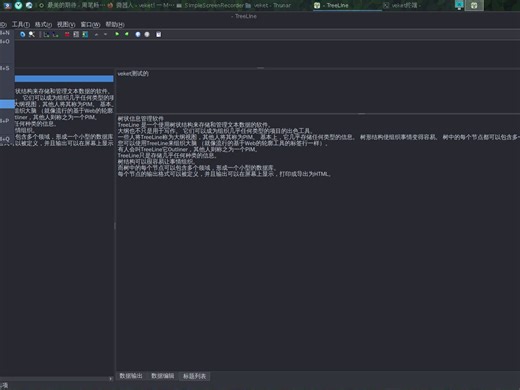Switch to SimpleScreenRecorder taskbar window
520x390 pixels.
click(x=210, y=5)
